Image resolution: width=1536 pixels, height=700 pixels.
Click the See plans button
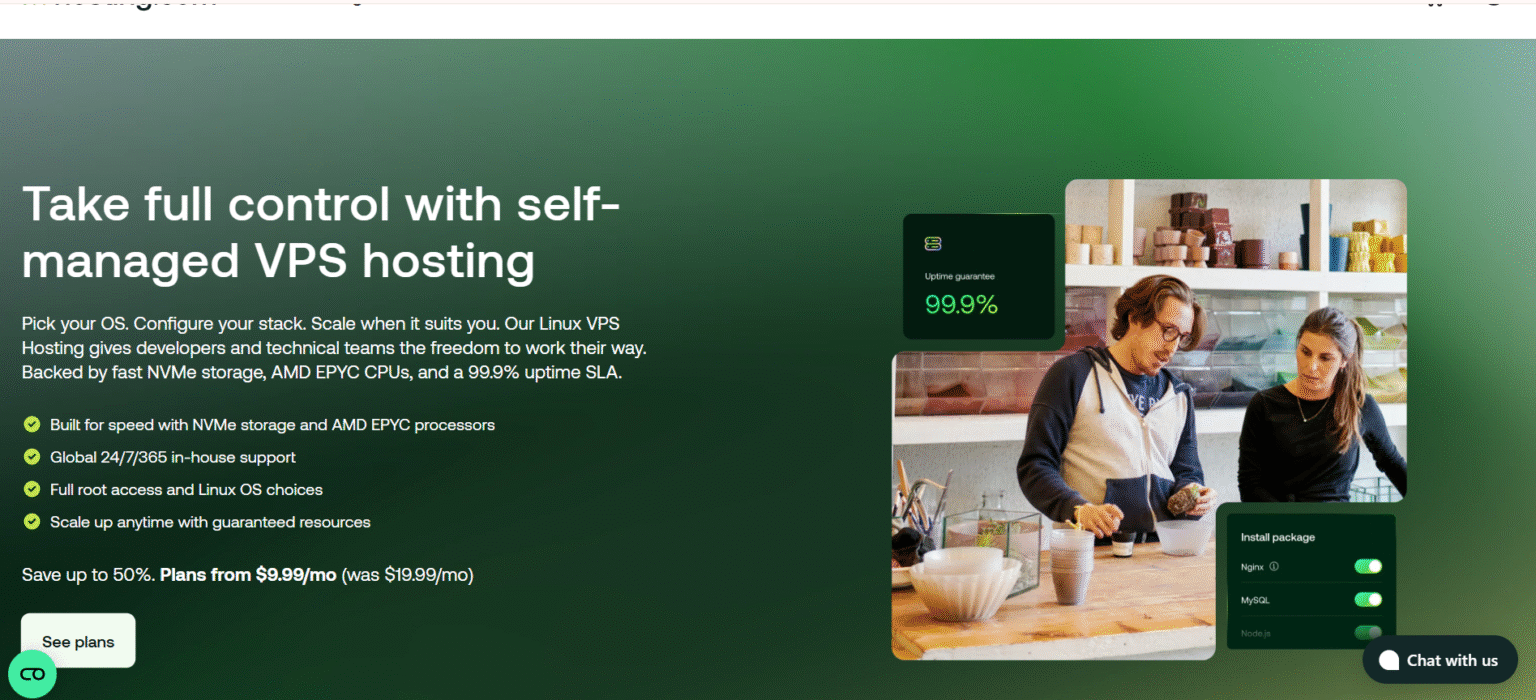pyautogui.click(x=78, y=641)
